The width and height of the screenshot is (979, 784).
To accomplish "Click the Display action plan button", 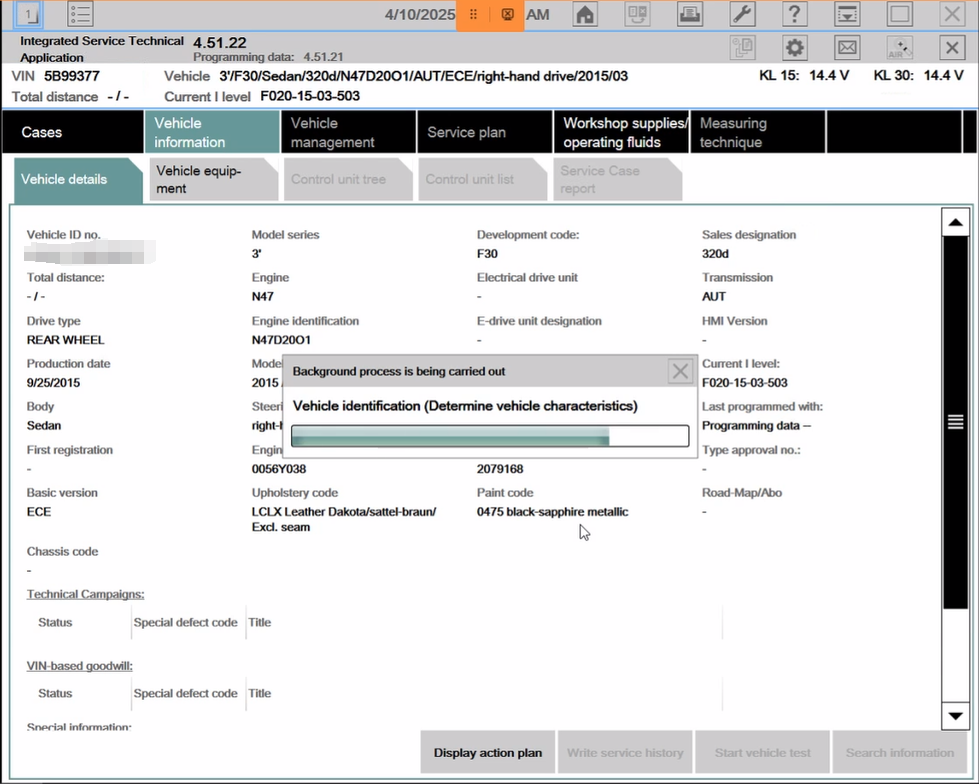I will coord(488,753).
